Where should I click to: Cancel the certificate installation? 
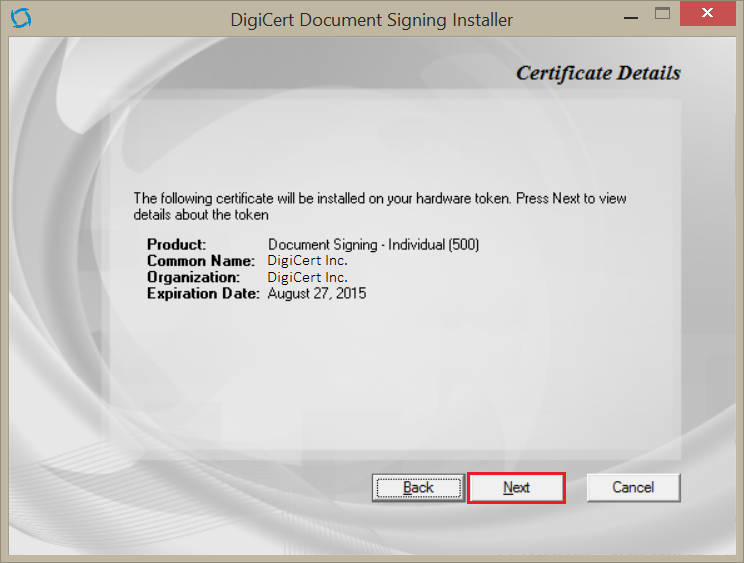point(633,488)
